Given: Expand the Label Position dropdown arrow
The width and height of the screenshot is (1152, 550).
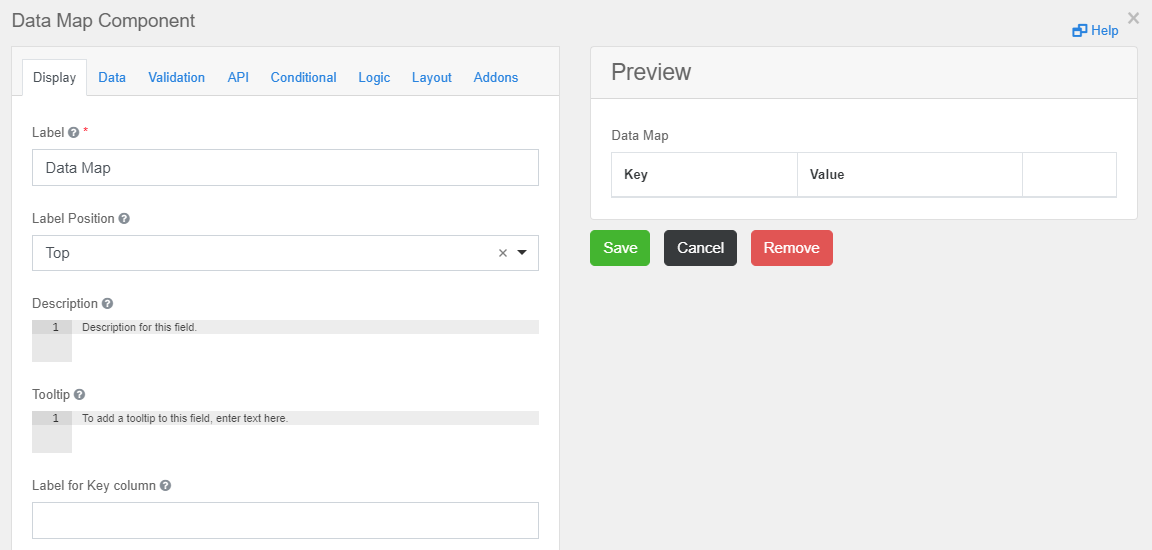Looking at the screenshot, I should click(x=522, y=253).
